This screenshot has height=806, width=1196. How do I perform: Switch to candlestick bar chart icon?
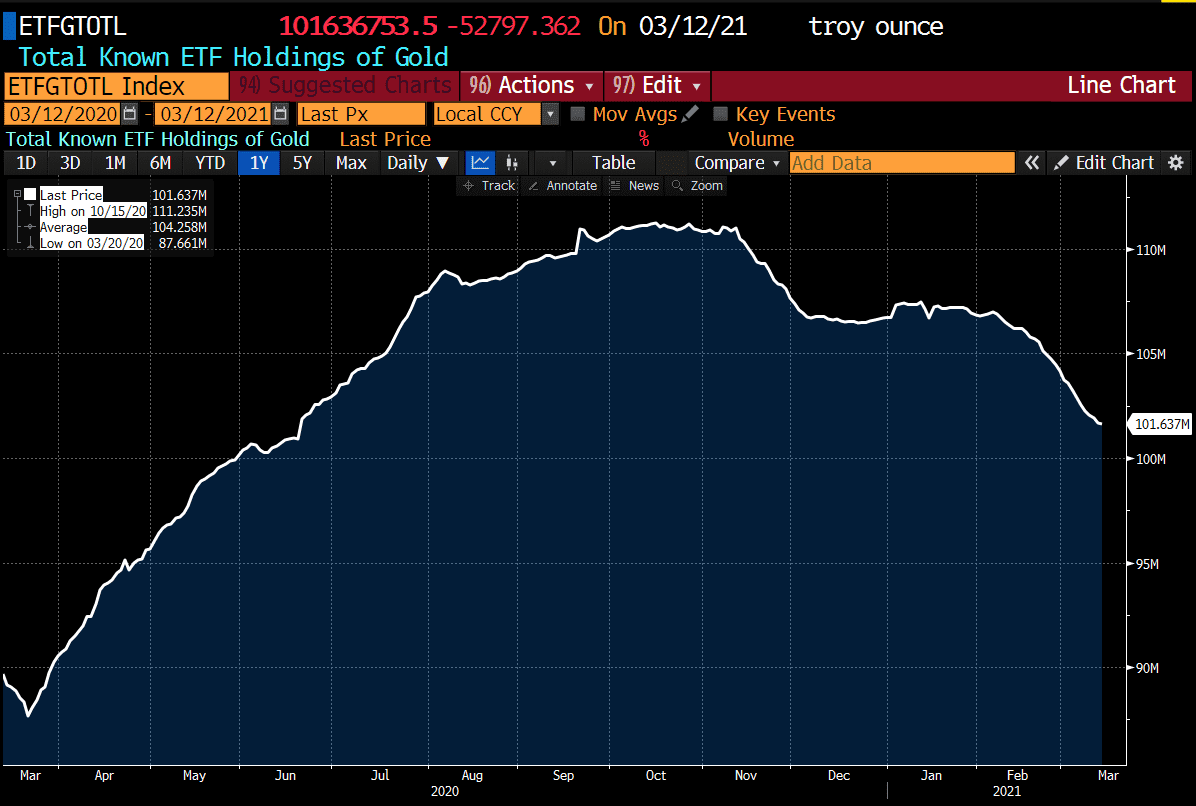click(512, 162)
